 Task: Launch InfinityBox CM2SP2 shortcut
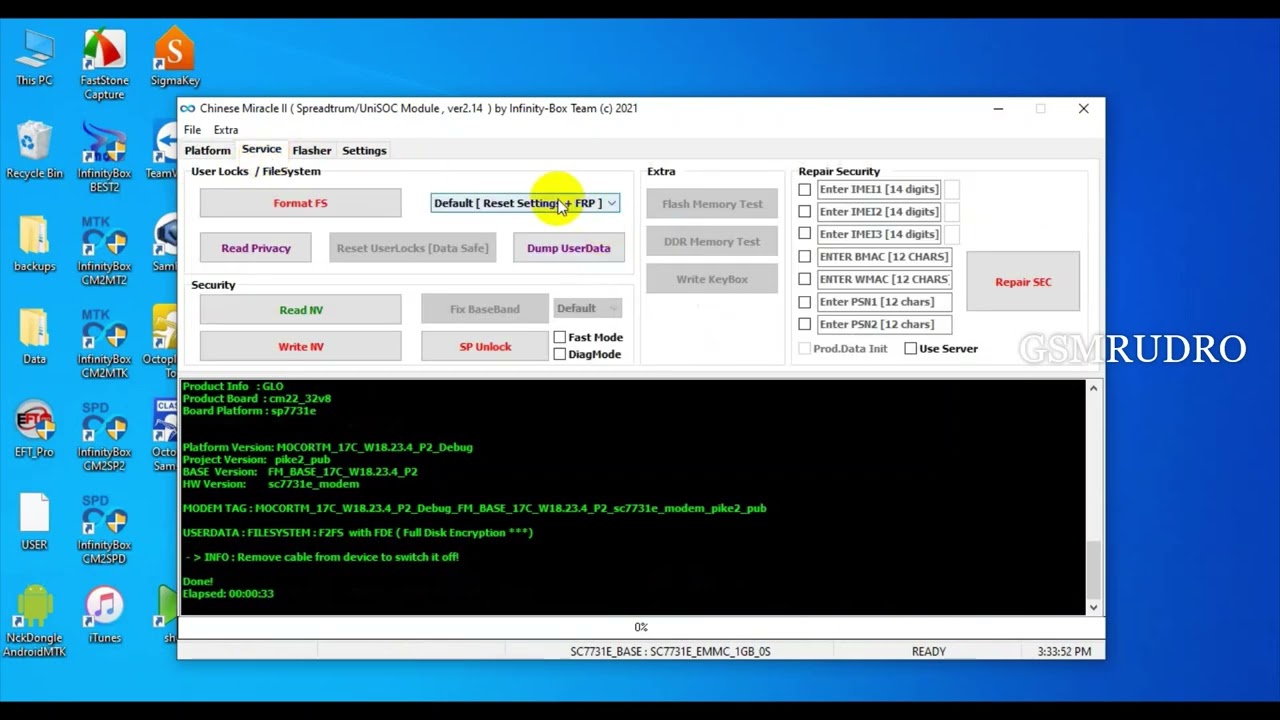(104, 437)
